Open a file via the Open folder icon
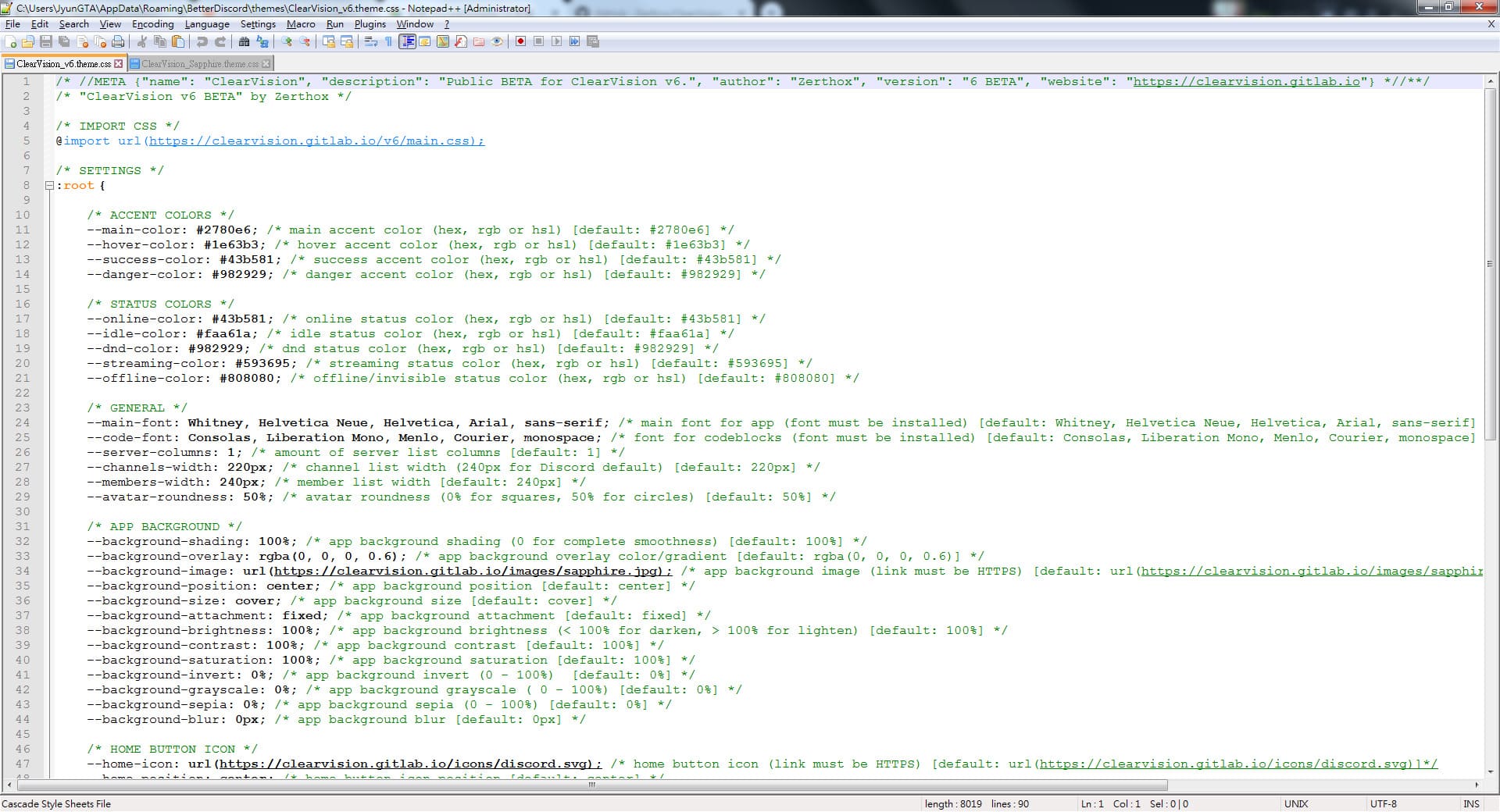Viewport: 1500px width, 812px height. point(28,41)
